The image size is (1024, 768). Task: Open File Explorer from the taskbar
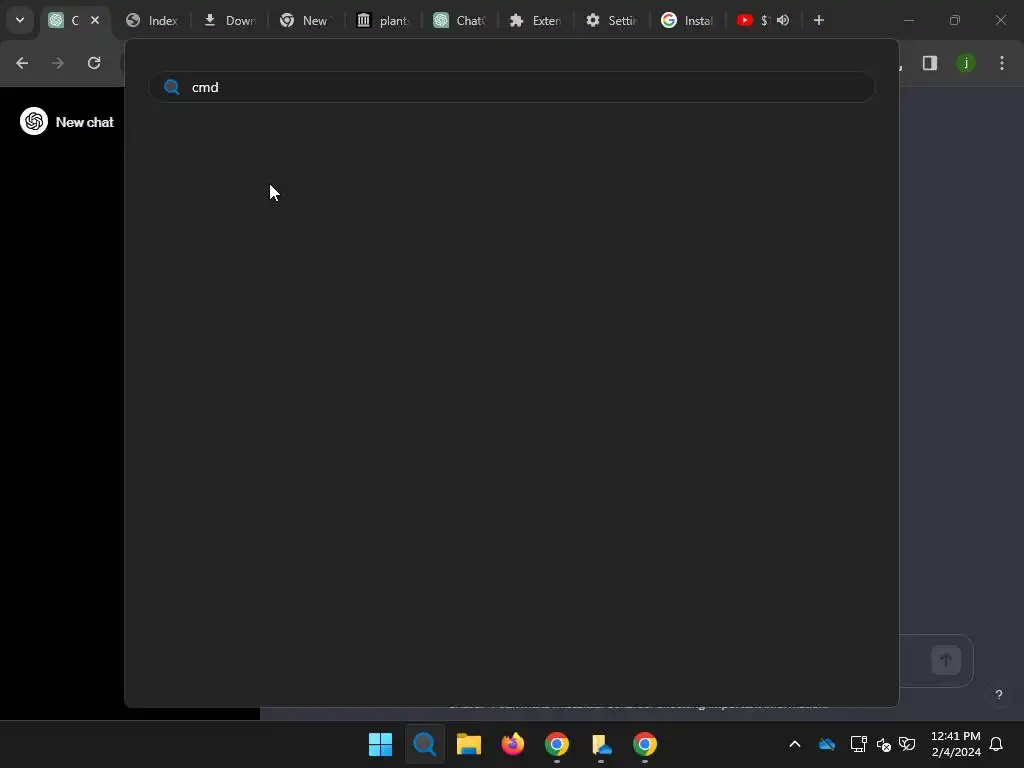tap(469, 744)
